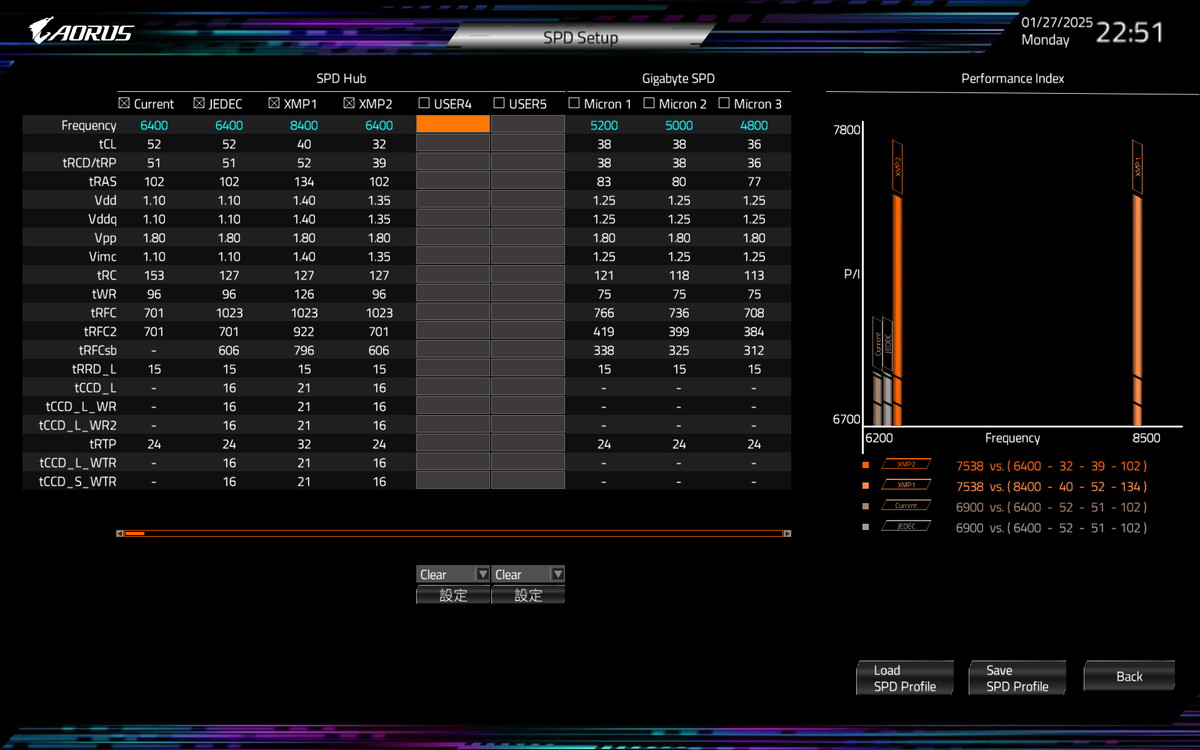This screenshot has width=1200, height=750.
Task: Click the scrollbar left arrow
Action: [120, 533]
